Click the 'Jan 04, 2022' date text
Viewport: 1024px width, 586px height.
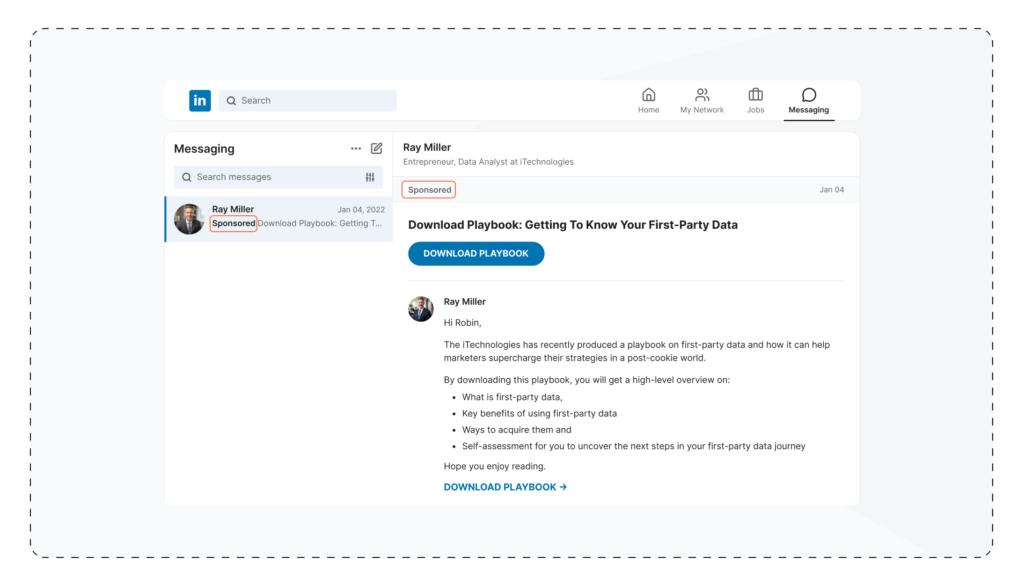click(361, 210)
